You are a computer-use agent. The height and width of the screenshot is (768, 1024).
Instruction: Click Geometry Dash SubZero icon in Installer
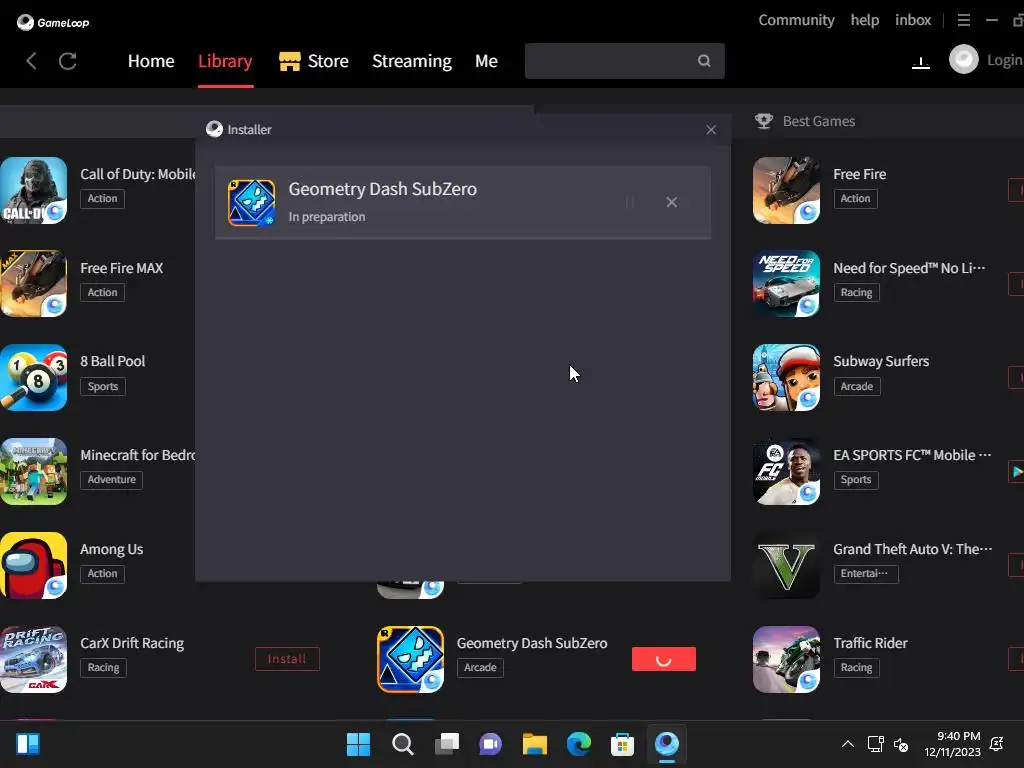pos(251,202)
